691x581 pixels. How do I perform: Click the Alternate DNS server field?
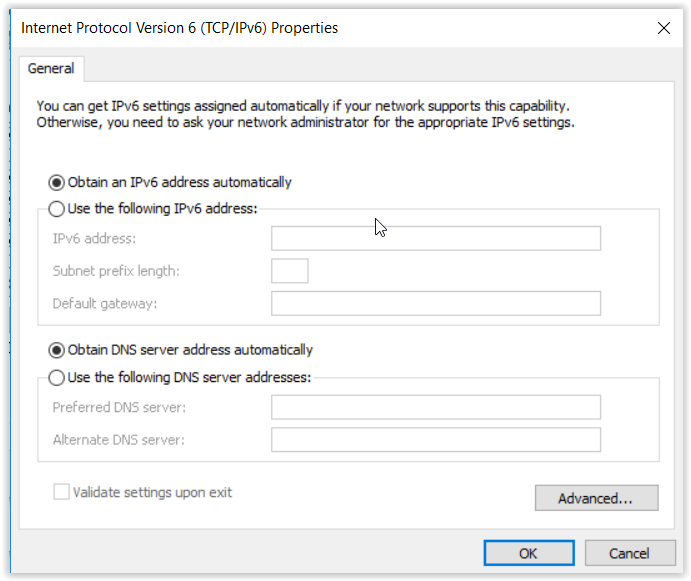435,440
